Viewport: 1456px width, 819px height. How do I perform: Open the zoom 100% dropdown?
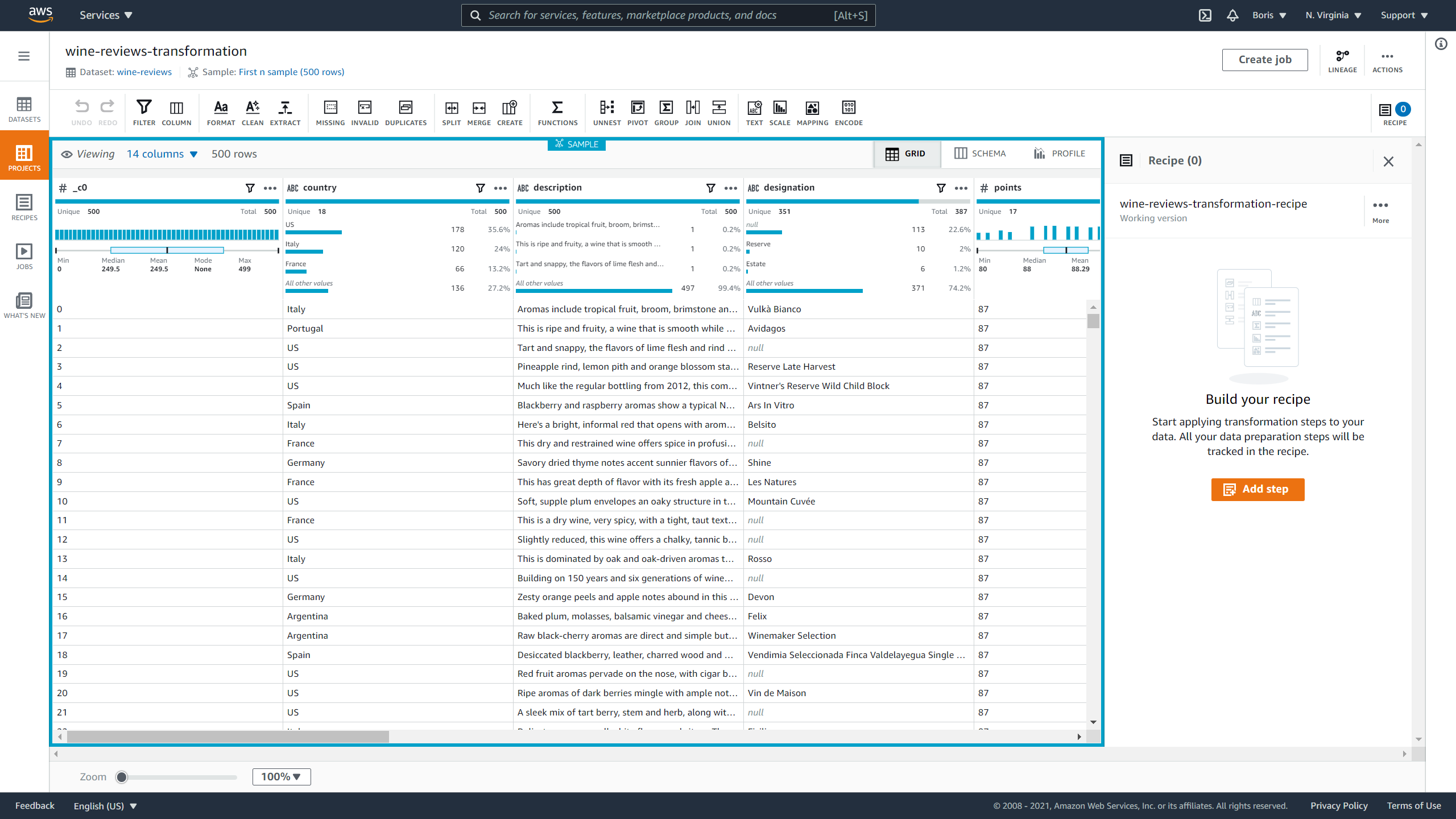282,777
